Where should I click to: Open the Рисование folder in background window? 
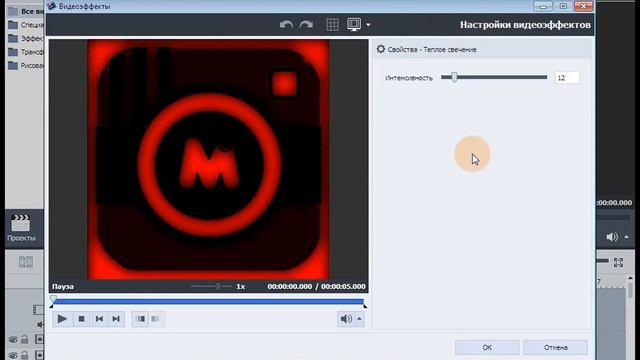26,65
